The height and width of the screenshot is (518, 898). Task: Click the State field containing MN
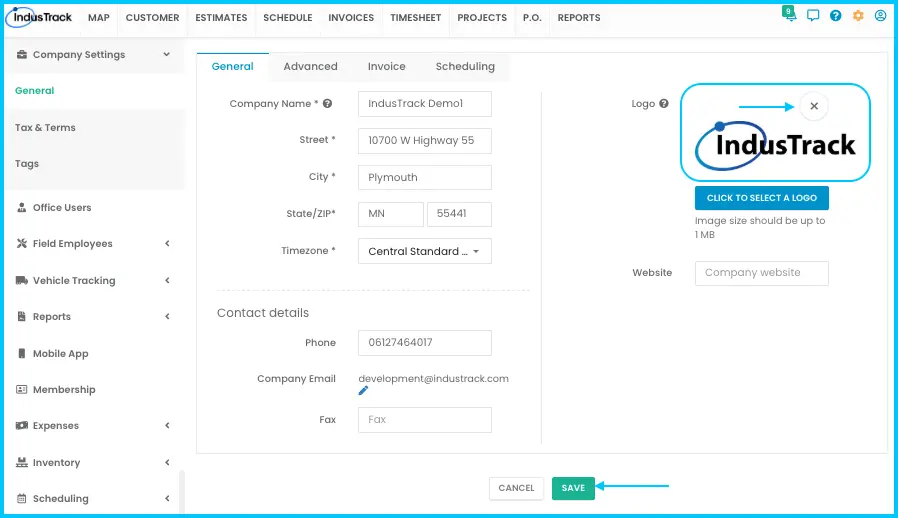click(391, 214)
